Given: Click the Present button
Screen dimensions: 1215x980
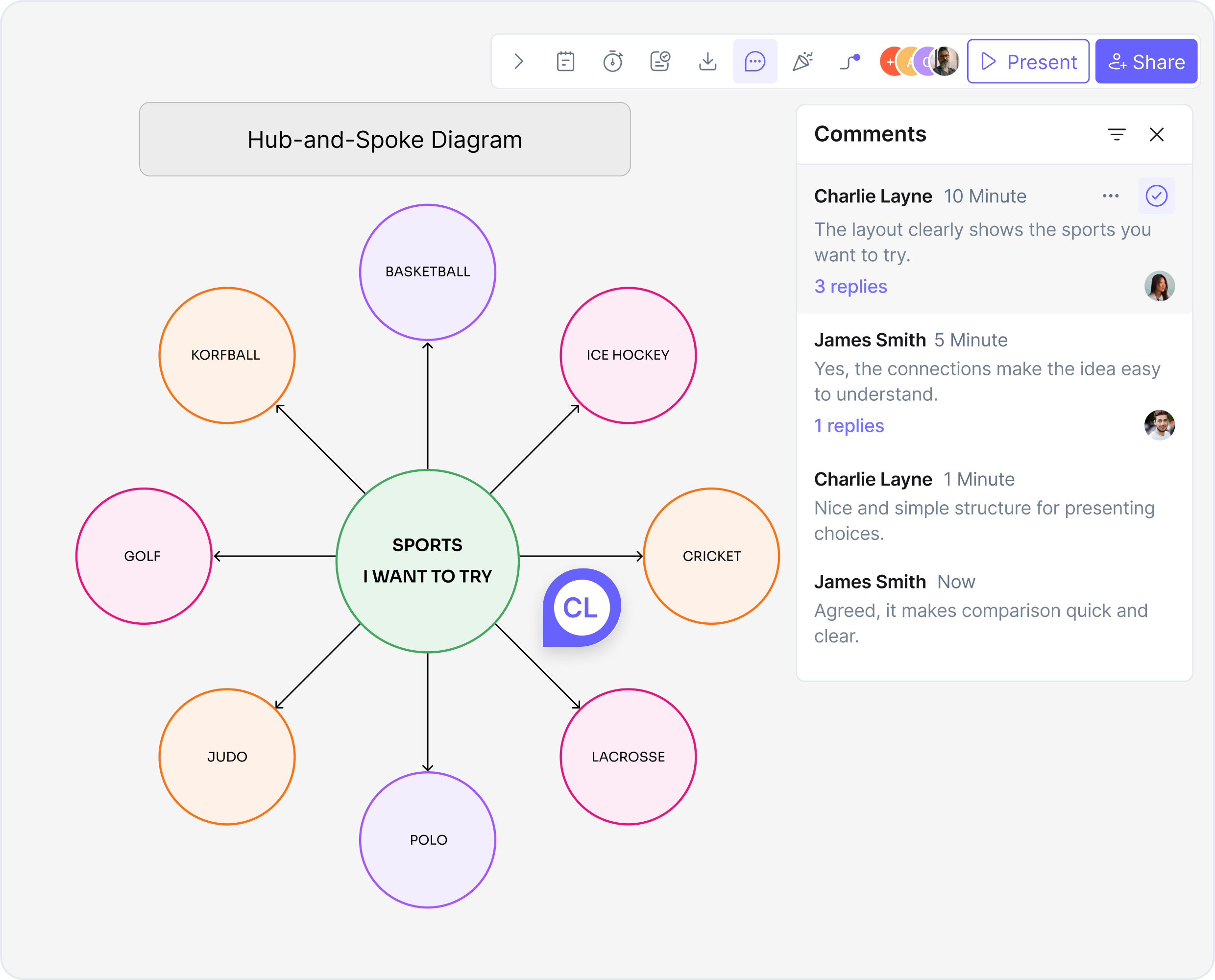Looking at the screenshot, I should pyautogui.click(x=1028, y=62).
